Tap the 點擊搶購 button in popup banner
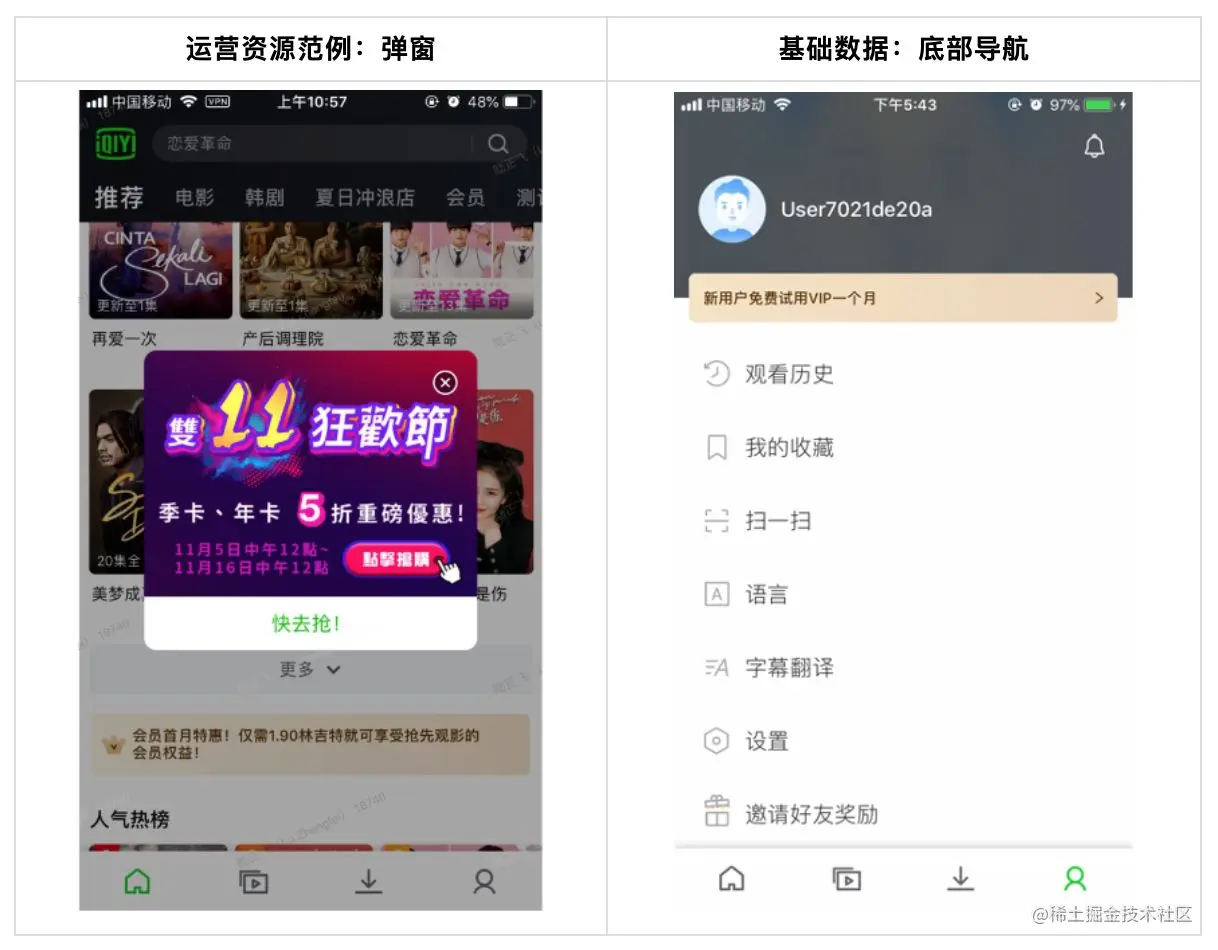This screenshot has height=950, width=1218. (x=397, y=560)
